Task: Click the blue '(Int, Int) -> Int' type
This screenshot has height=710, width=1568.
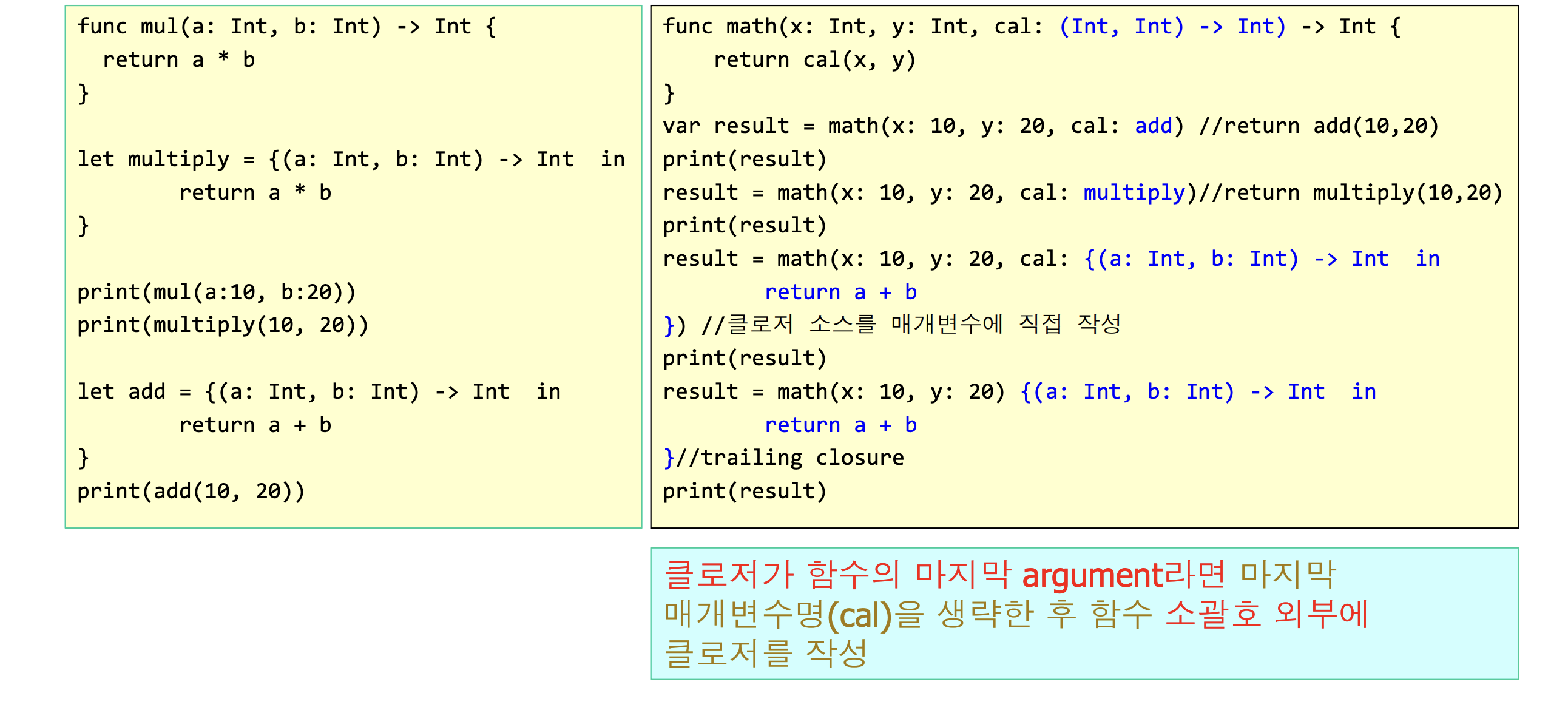Action: pyautogui.click(x=1172, y=27)
